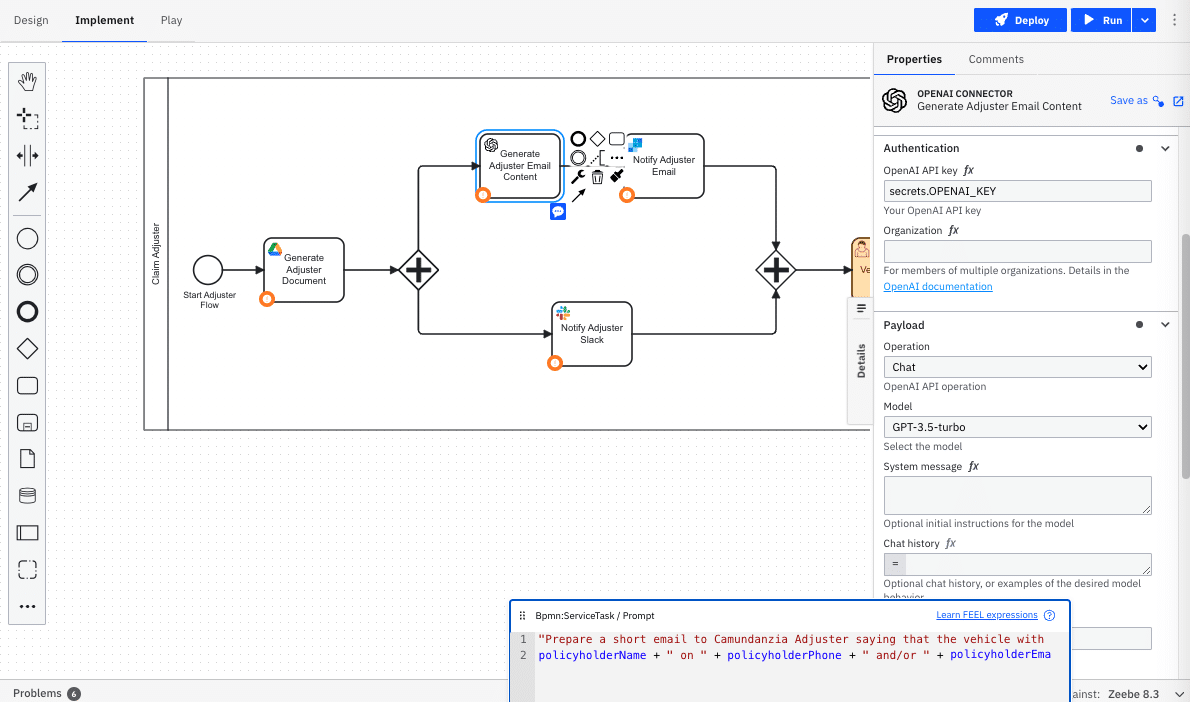Open the Learn FEEL expressions link
The width and height of the screenshot is (1190, 702).
(x=987, y=615)
